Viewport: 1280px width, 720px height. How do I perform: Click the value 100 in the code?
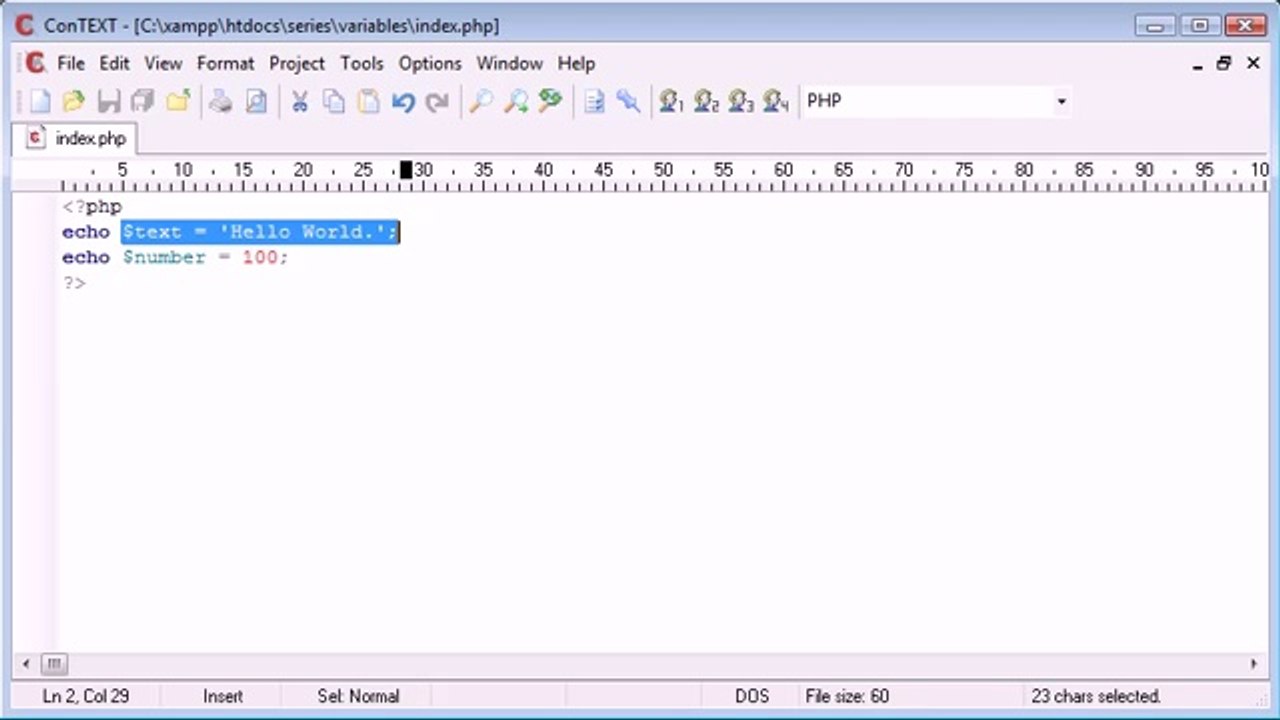point(260,257)
